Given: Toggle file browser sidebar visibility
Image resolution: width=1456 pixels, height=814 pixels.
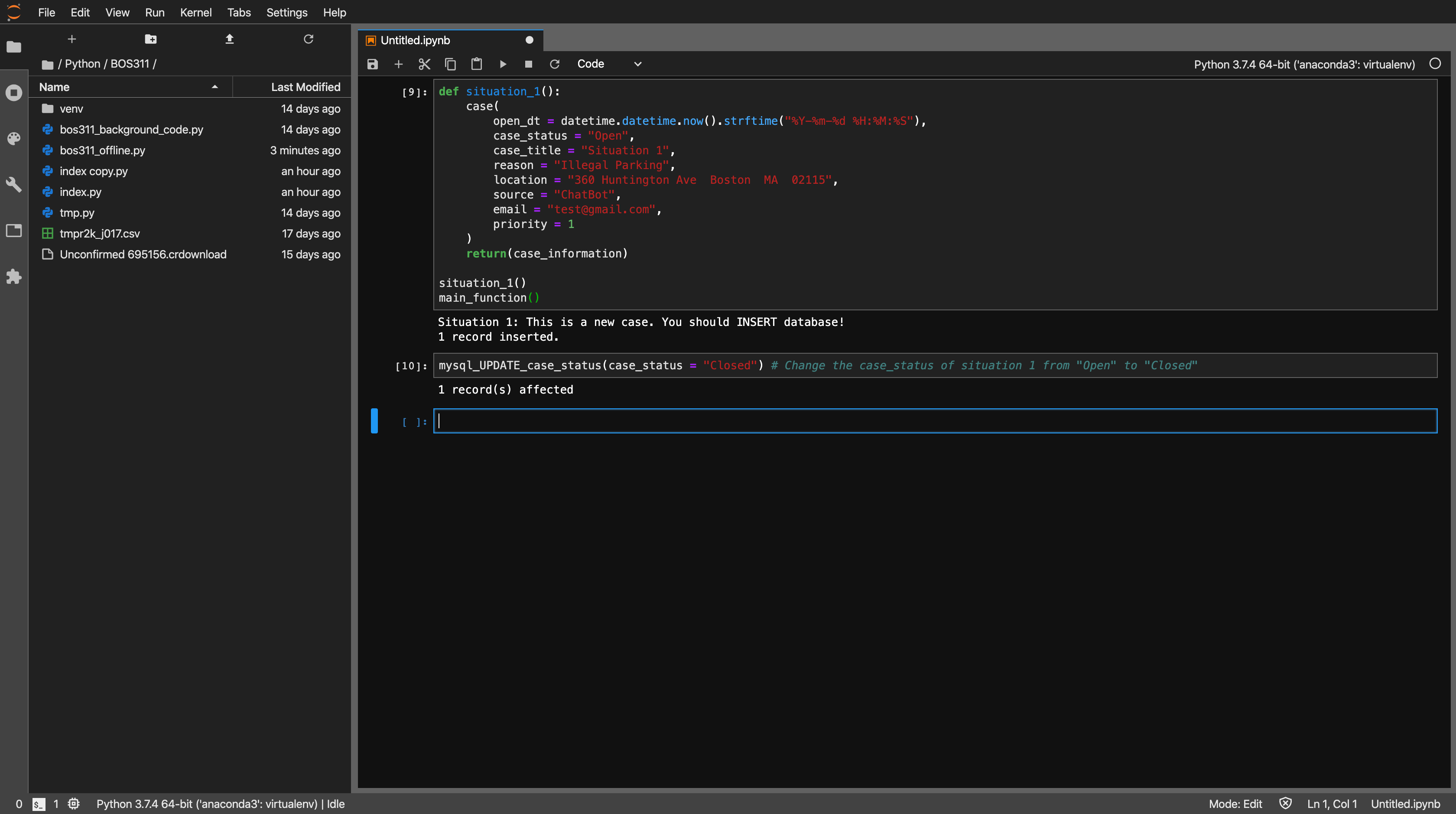Looking at the screenshot, I should 13,47.
